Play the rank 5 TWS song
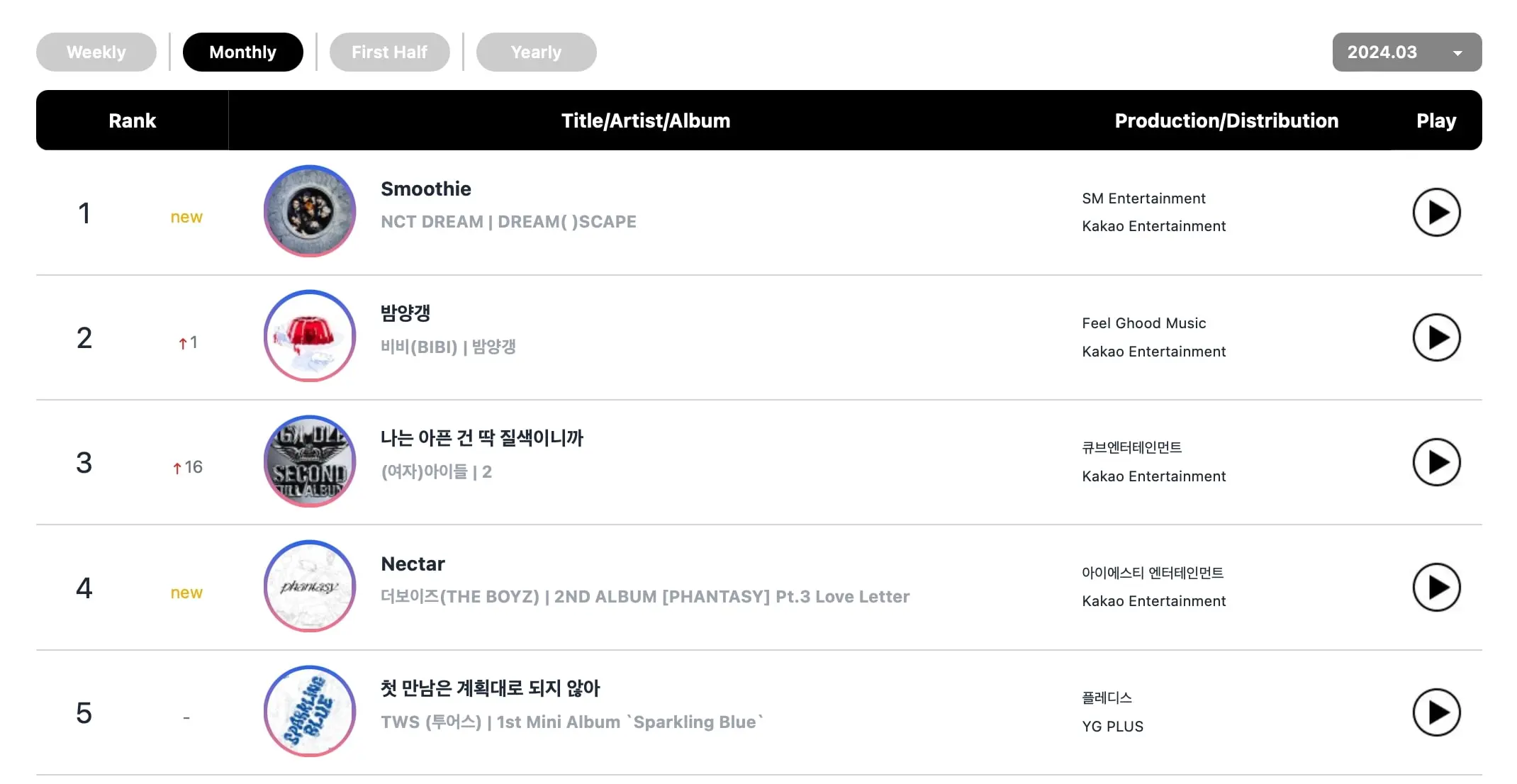 click(x=1436, y=712)
